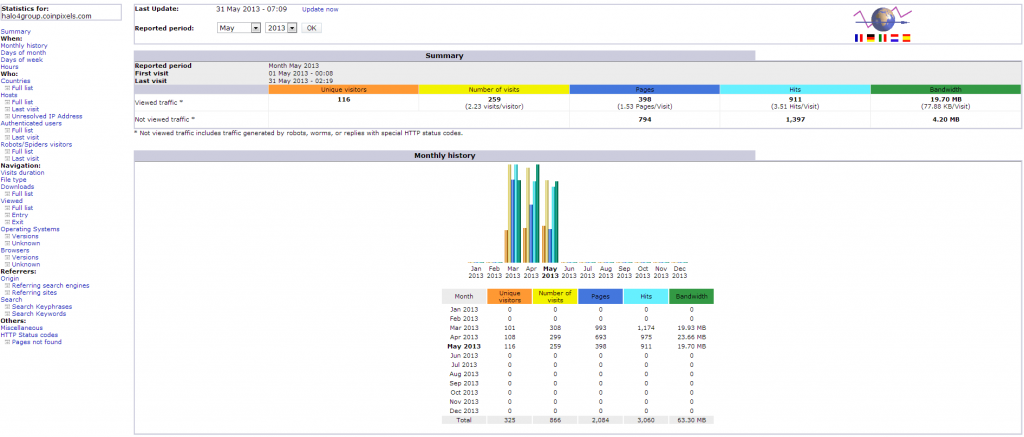Open Miscellaneous report link
1024x437 pixels.
(x=22, y=328)
